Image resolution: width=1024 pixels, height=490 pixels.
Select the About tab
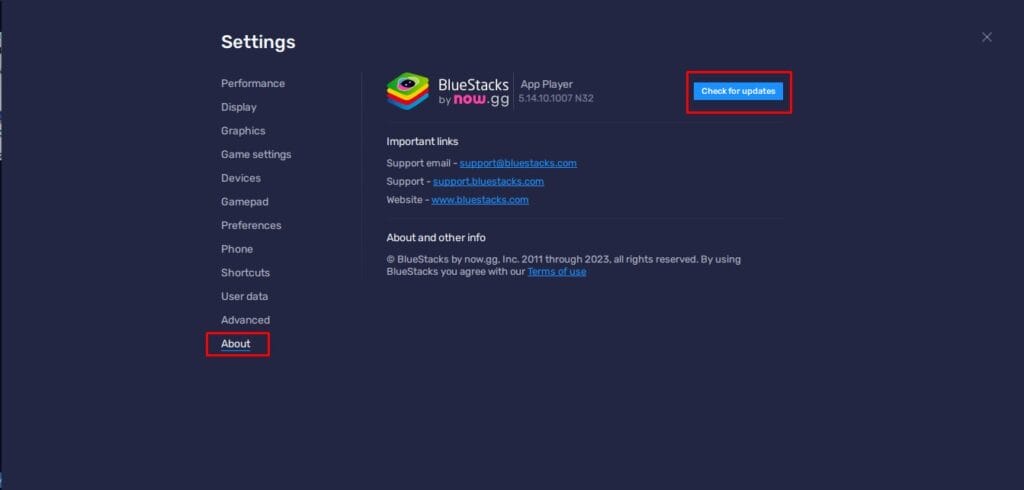click(x=236, y=344)
